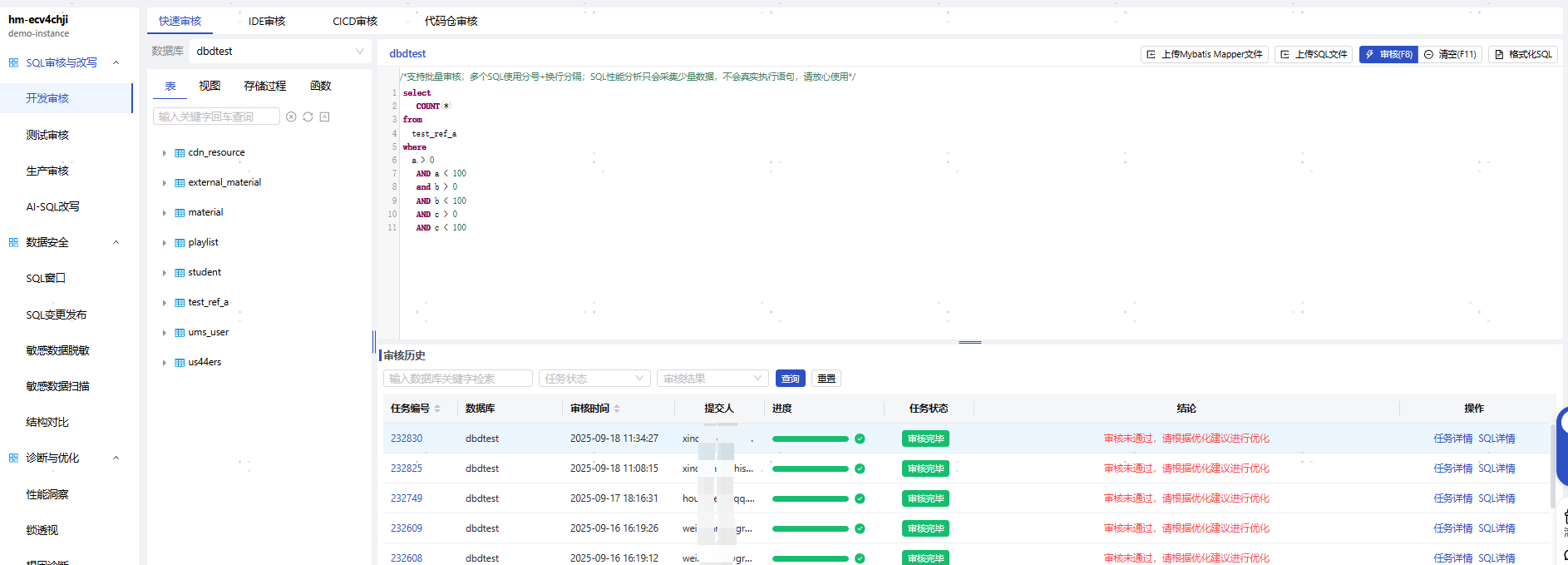Click the 查询 search button

[790, 379]
